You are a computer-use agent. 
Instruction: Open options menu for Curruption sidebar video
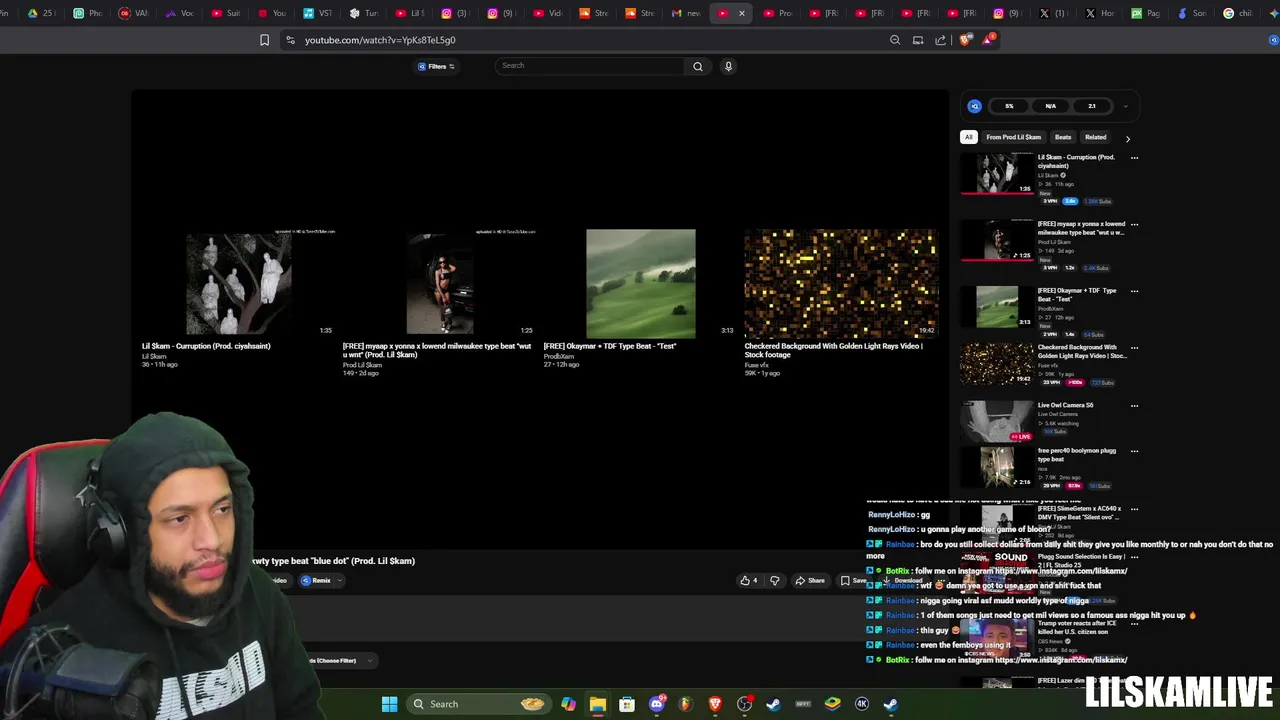(1134, 158)
